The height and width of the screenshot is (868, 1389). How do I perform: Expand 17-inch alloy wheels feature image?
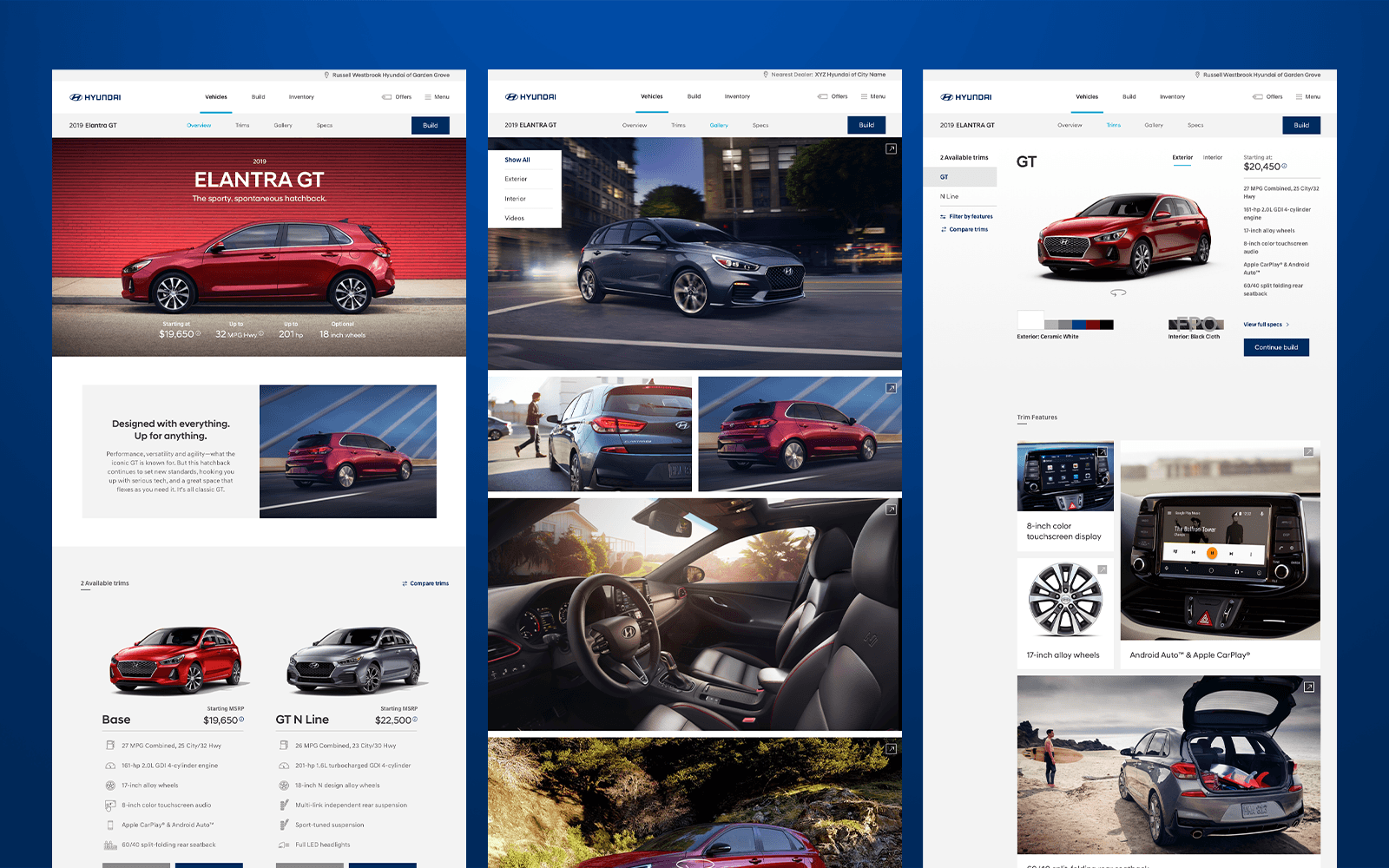point(1103,569)
